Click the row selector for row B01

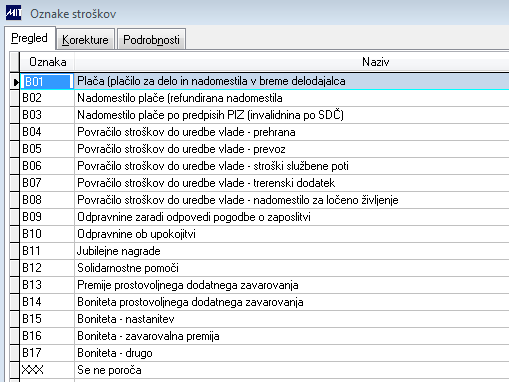click(15, 81)
